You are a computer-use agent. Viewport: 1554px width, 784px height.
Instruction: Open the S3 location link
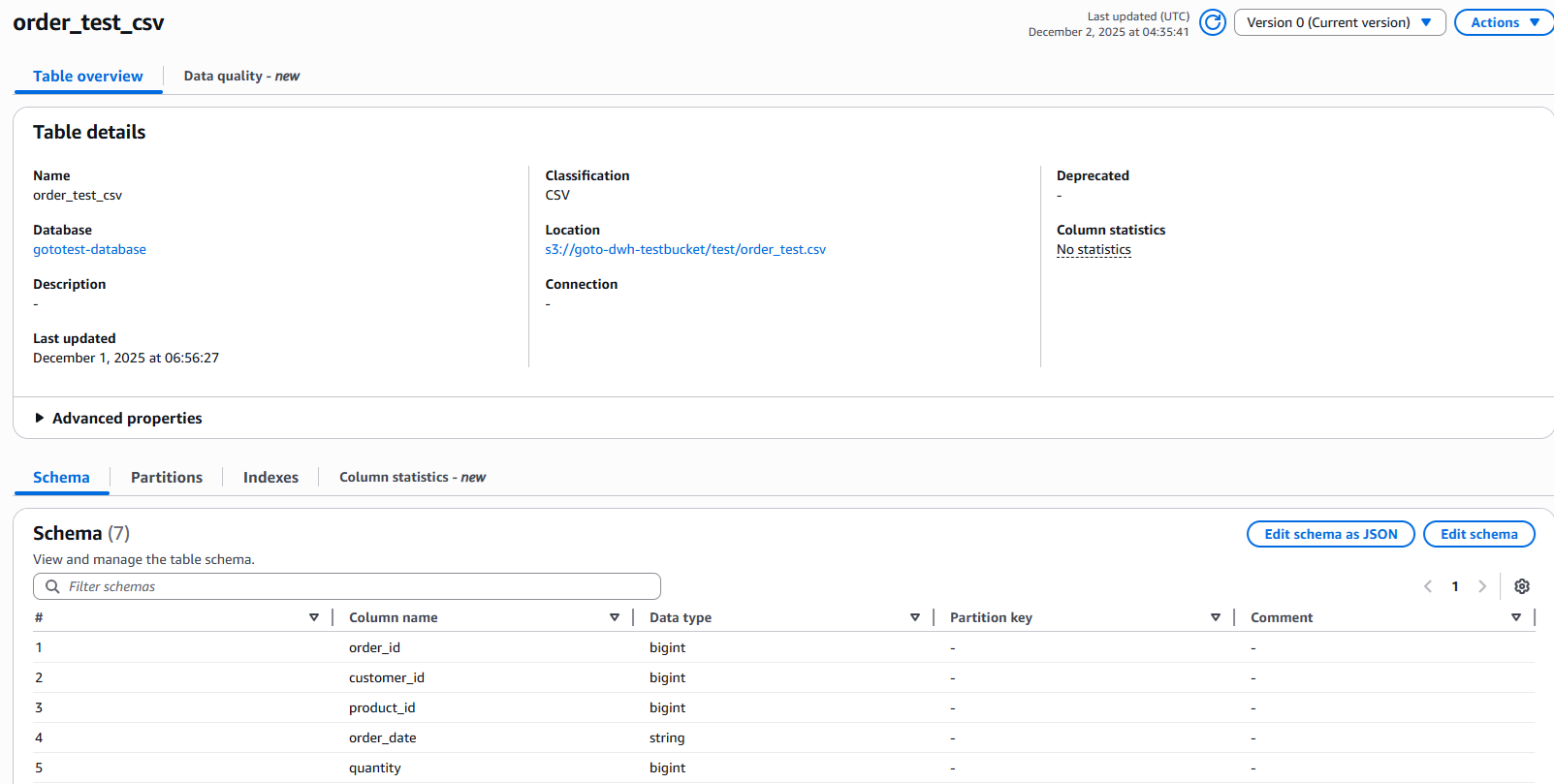tap(685, 249)
